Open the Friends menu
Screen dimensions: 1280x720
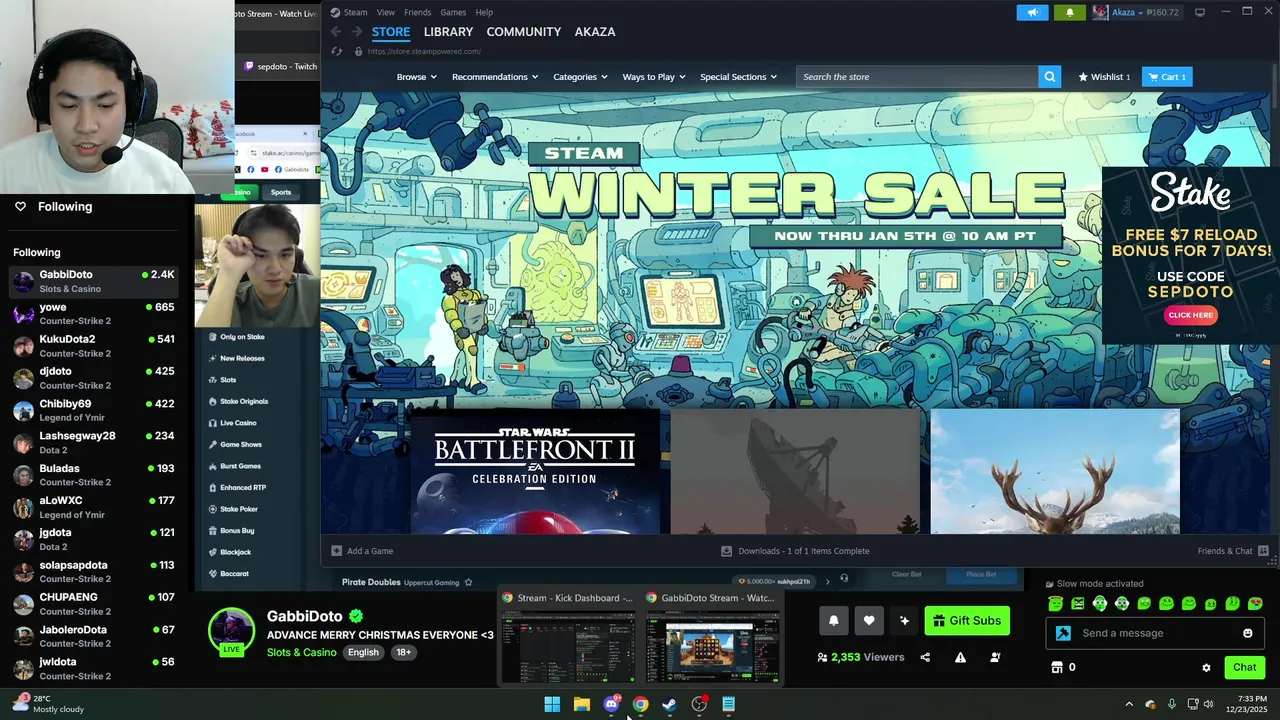(x=417, y=12)
